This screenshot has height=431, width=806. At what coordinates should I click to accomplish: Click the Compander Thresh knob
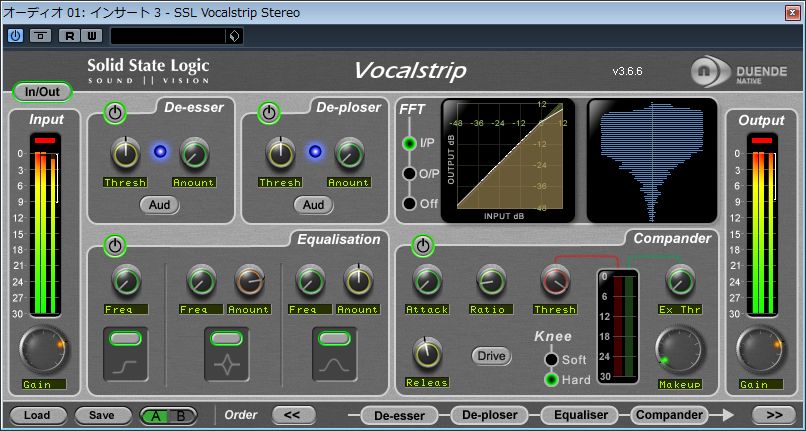click(x=555, y=280)
